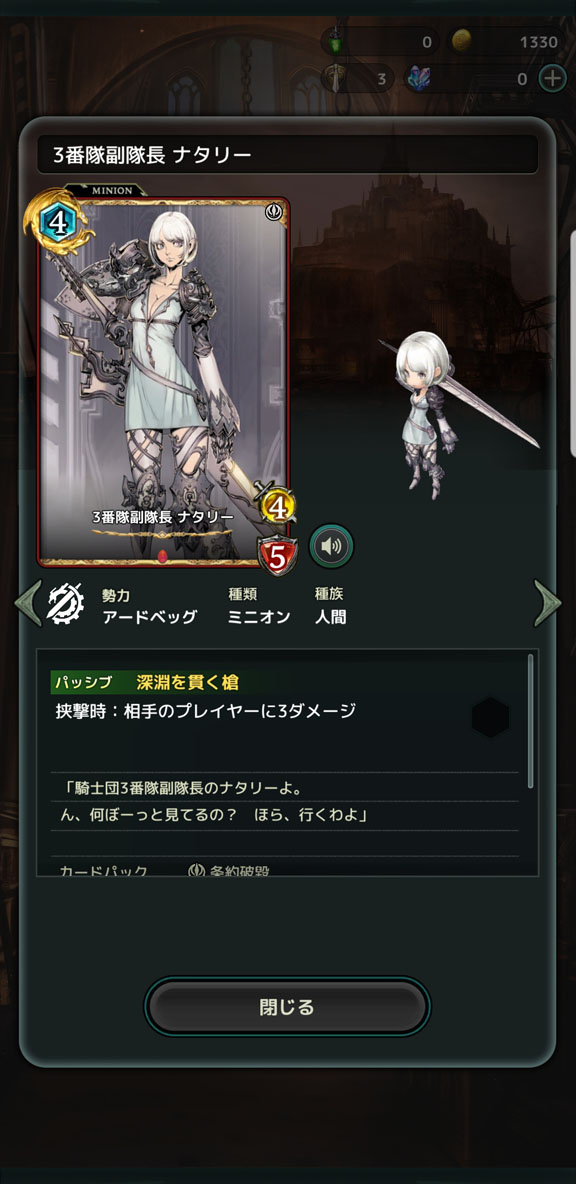Tap the blue crystal gem icon
Image resolution: width=576 pixels, height=1184 pixels.
pyautogui.click(x=417, y=78)
